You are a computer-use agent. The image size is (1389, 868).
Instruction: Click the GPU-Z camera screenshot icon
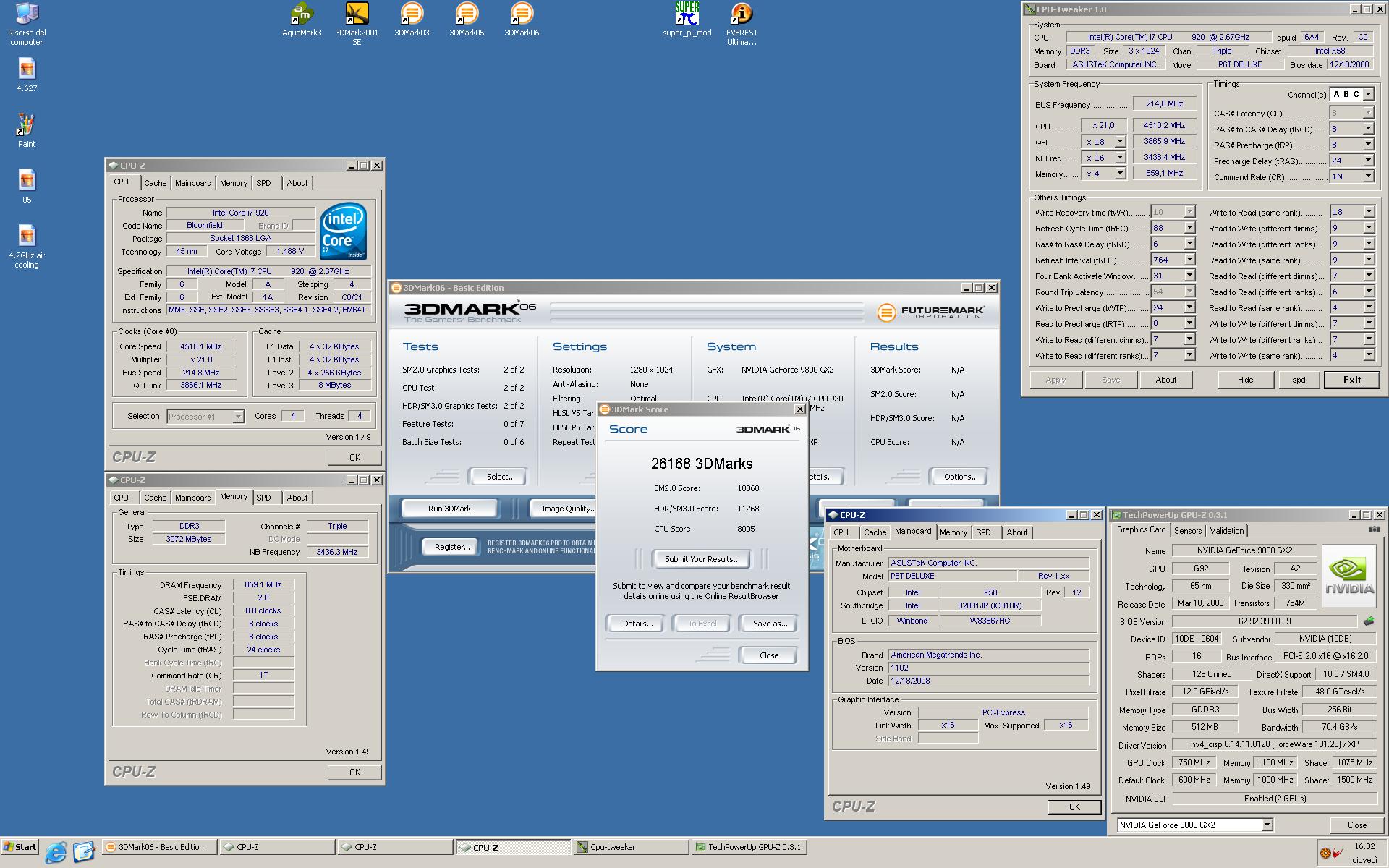click(1373, 529)
